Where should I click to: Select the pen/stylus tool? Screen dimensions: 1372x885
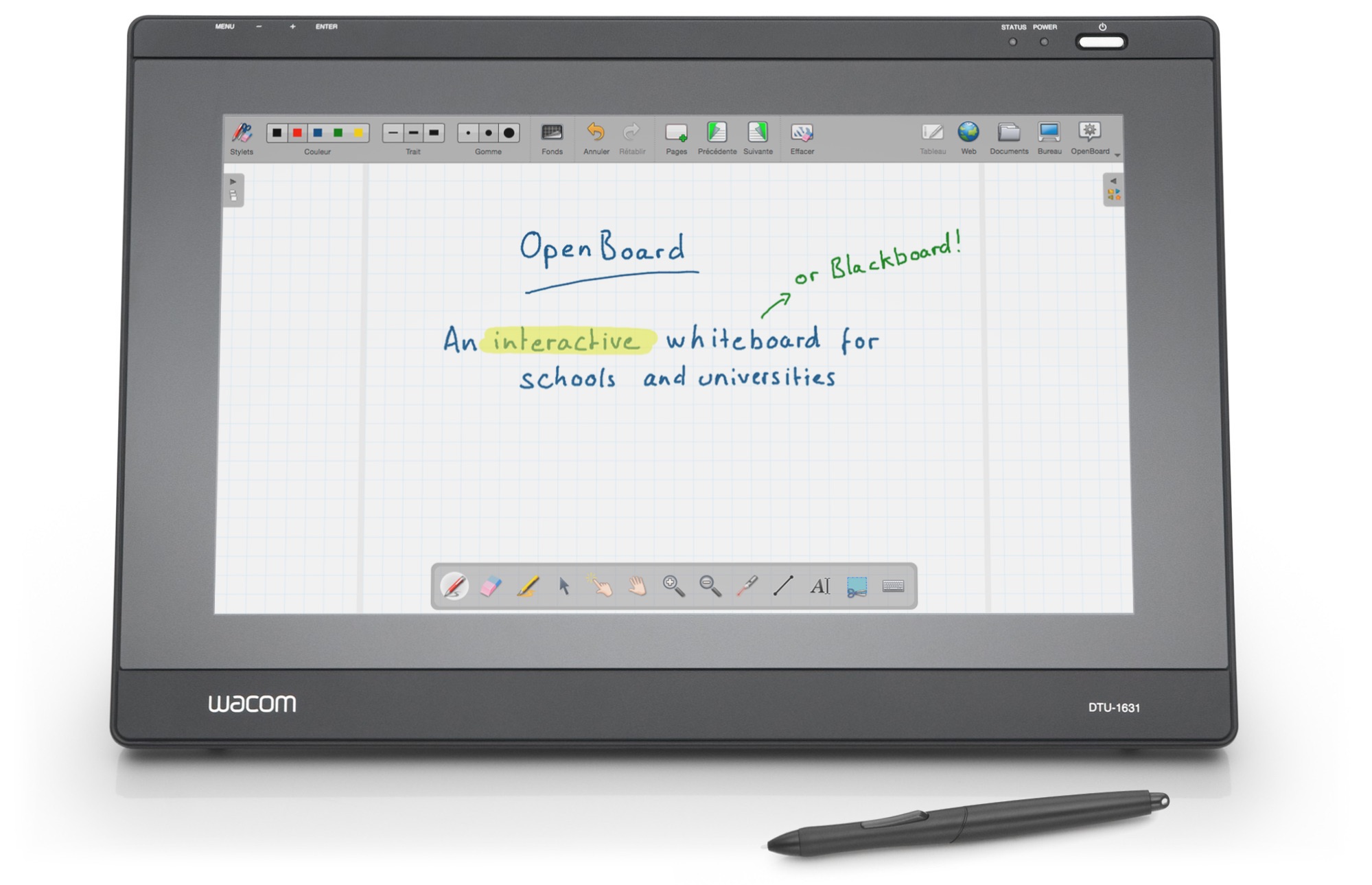click(457, 587)
